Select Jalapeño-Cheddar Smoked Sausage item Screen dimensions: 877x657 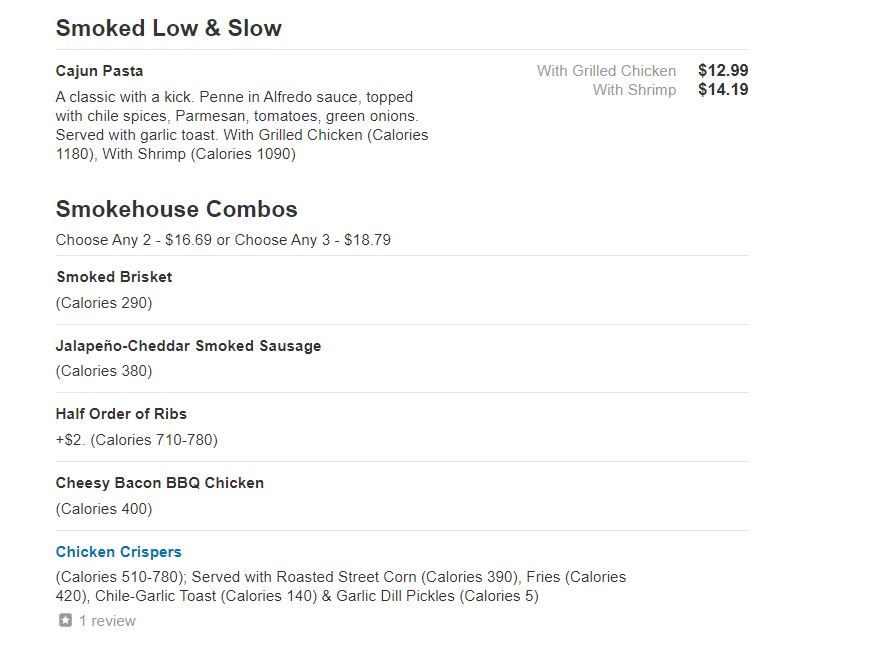[188, 346]
